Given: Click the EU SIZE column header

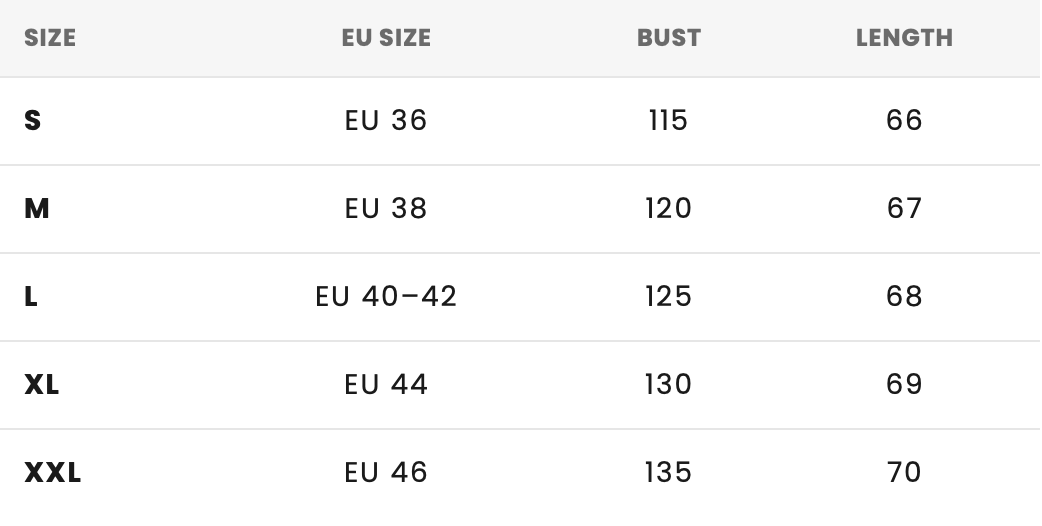Looking at the screenshot, I should (x=386, y=38).
